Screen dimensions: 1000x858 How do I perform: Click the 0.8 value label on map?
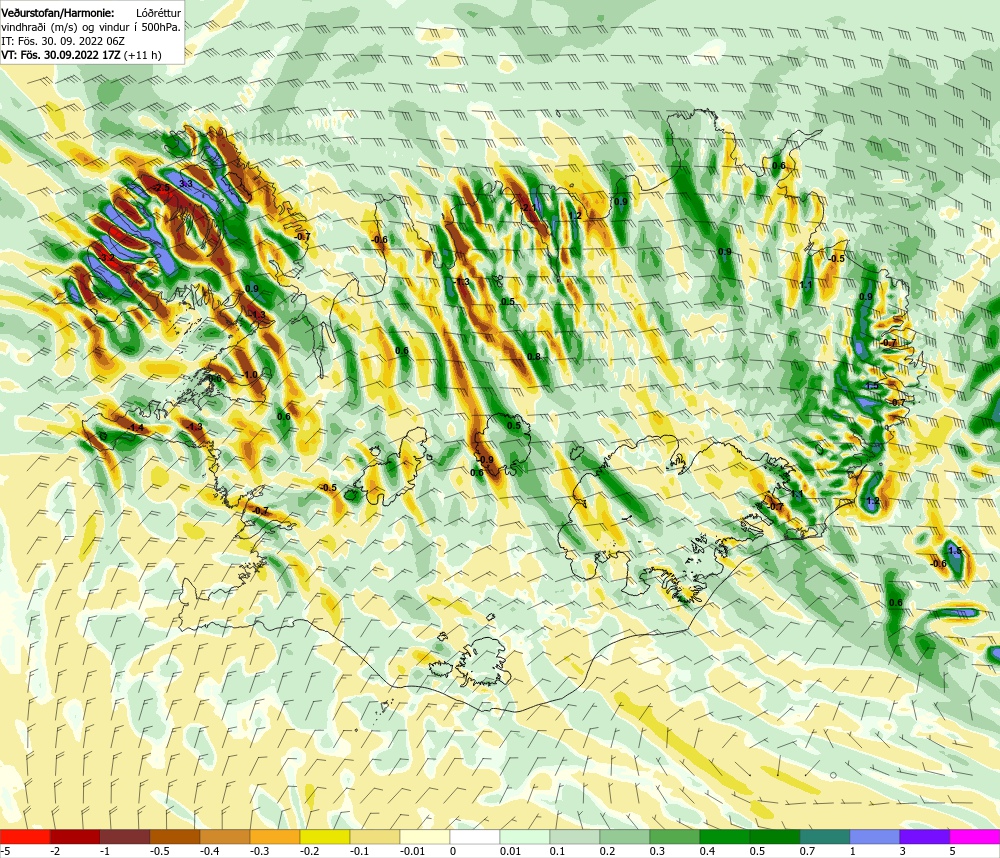[534, 357]
